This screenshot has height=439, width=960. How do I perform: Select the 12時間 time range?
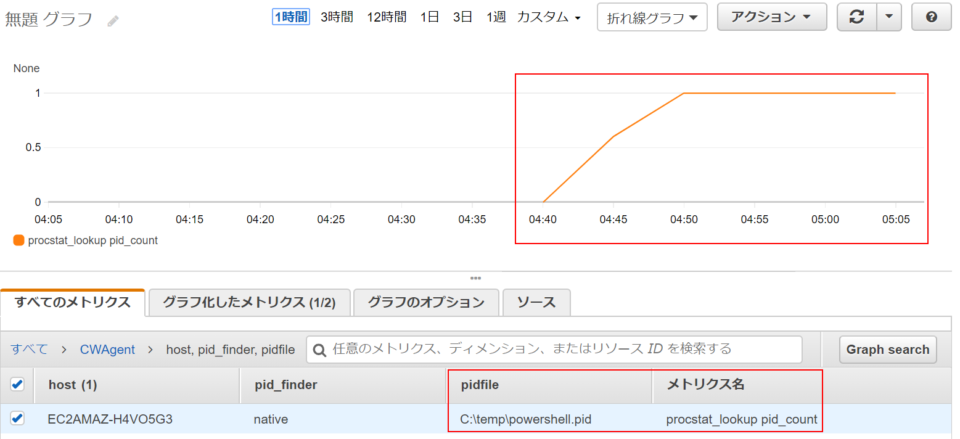coord(388,17)
